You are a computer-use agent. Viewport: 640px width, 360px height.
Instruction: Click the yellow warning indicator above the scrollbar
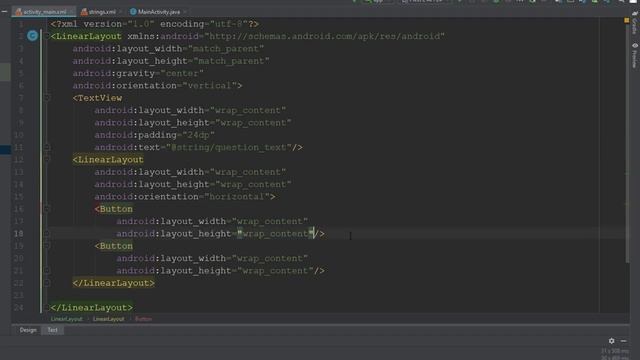(627, 20)
